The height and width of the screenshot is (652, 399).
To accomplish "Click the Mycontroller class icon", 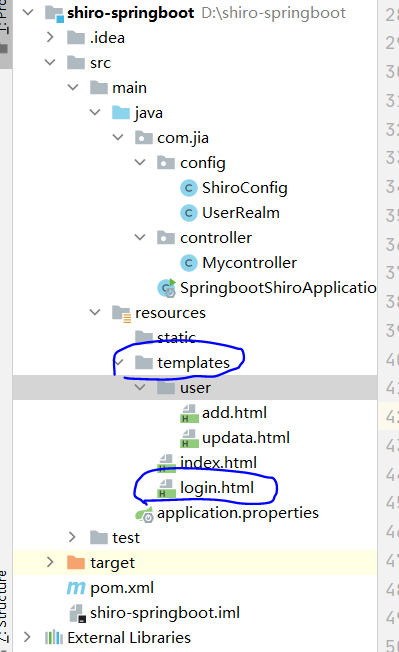I will click(x=189, y=263).
